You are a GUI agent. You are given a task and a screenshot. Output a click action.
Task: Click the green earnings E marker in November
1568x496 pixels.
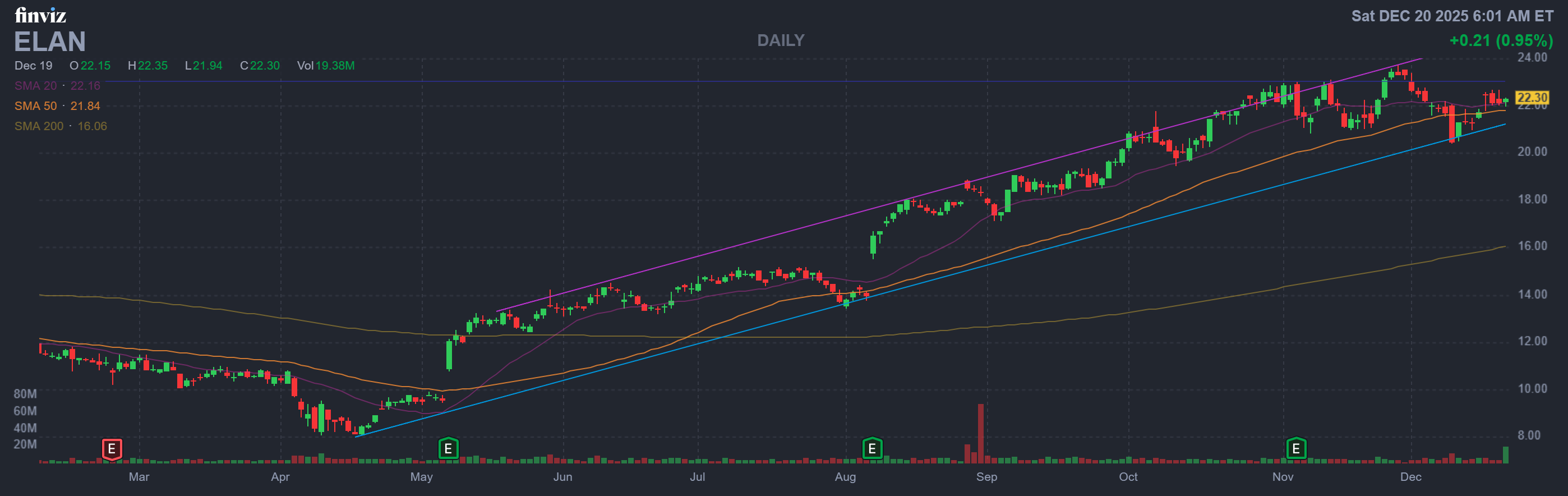(x=1296, y=449)
